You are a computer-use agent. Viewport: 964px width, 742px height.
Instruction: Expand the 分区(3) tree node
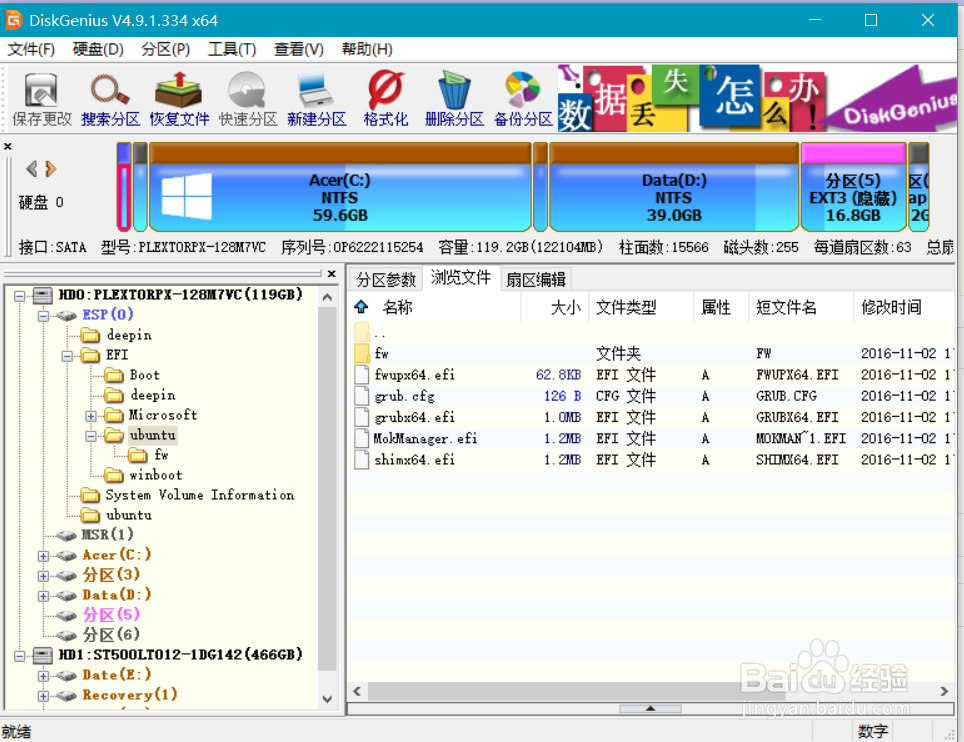[43, 576]
